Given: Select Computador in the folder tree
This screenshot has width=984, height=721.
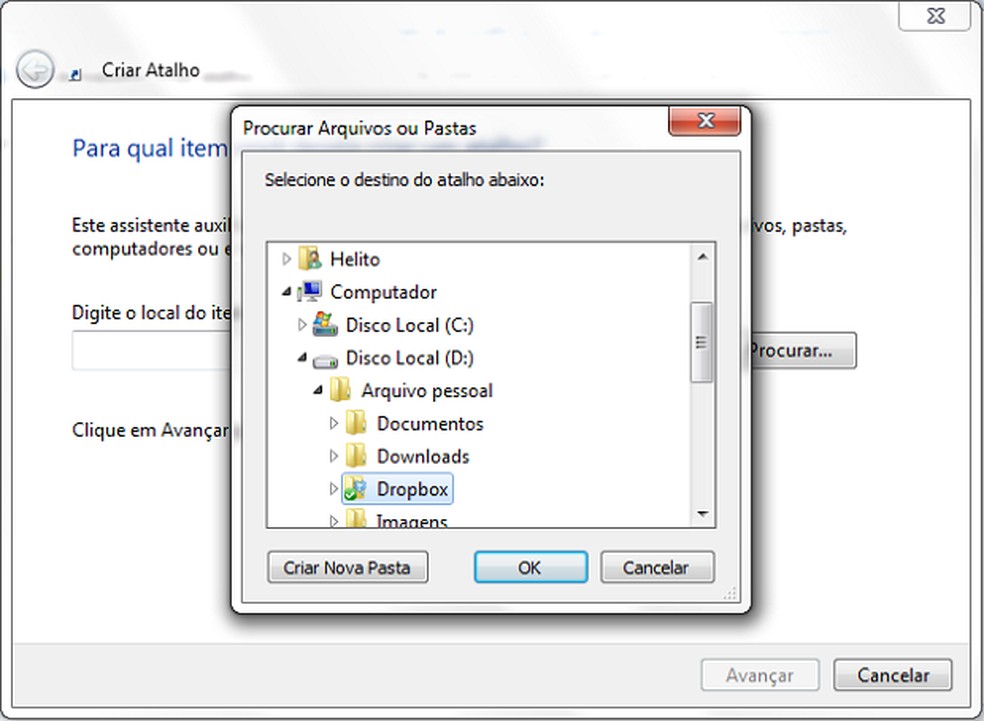Looking at the screenshot, I should [383, 291].
